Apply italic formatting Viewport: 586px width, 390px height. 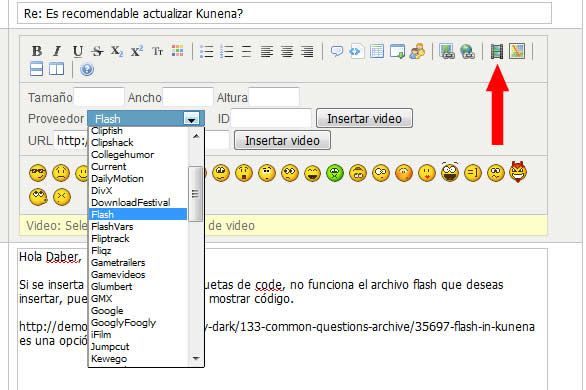(x=57, y=51)
